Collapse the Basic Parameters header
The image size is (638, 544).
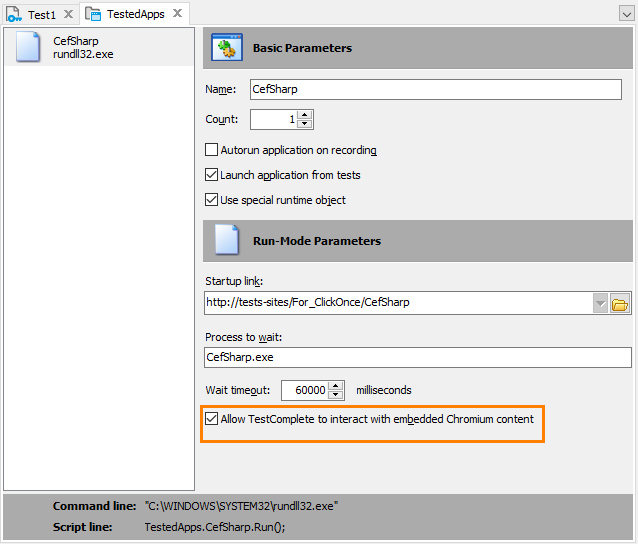click(x=417, y=48)
